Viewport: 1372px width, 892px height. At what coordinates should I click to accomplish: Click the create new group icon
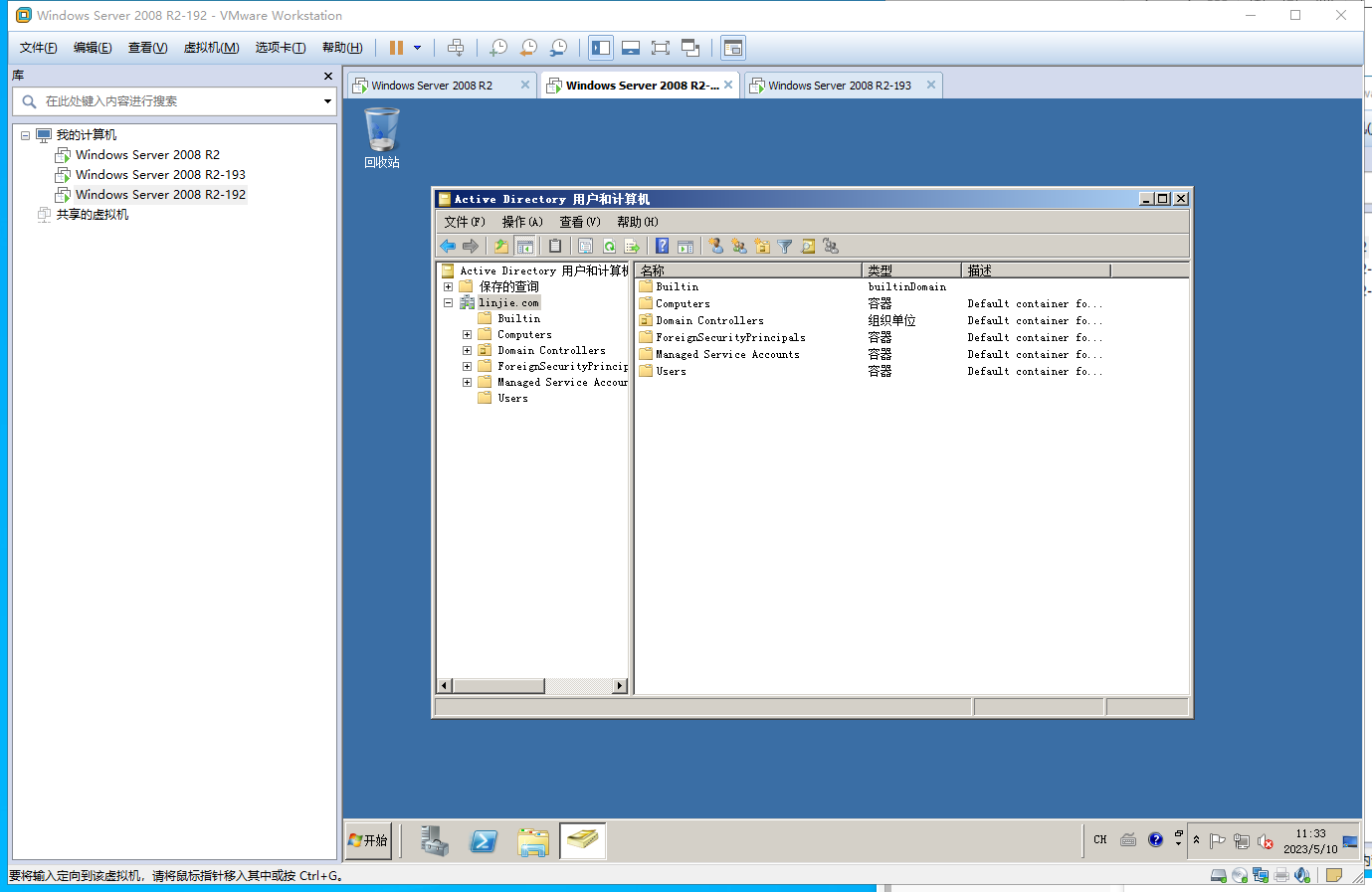738,247
